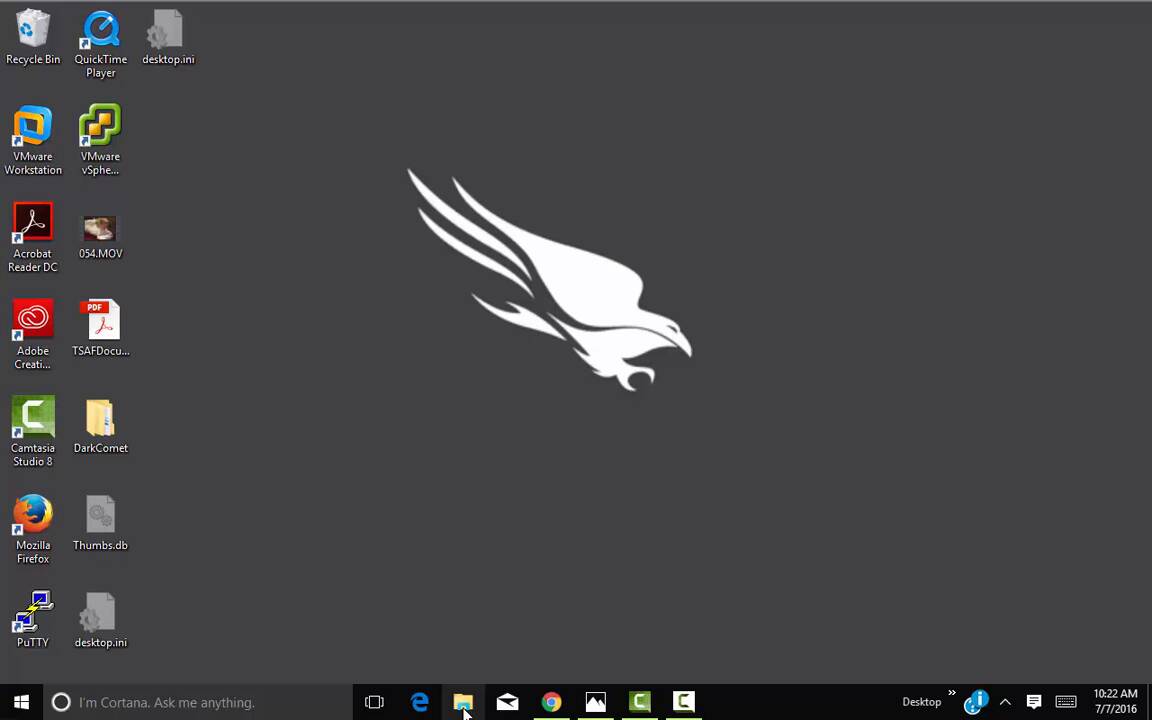Switch to the second Camtasia taskbar window
Viewport: 1152px width, 720px height.
coord(684,702)
